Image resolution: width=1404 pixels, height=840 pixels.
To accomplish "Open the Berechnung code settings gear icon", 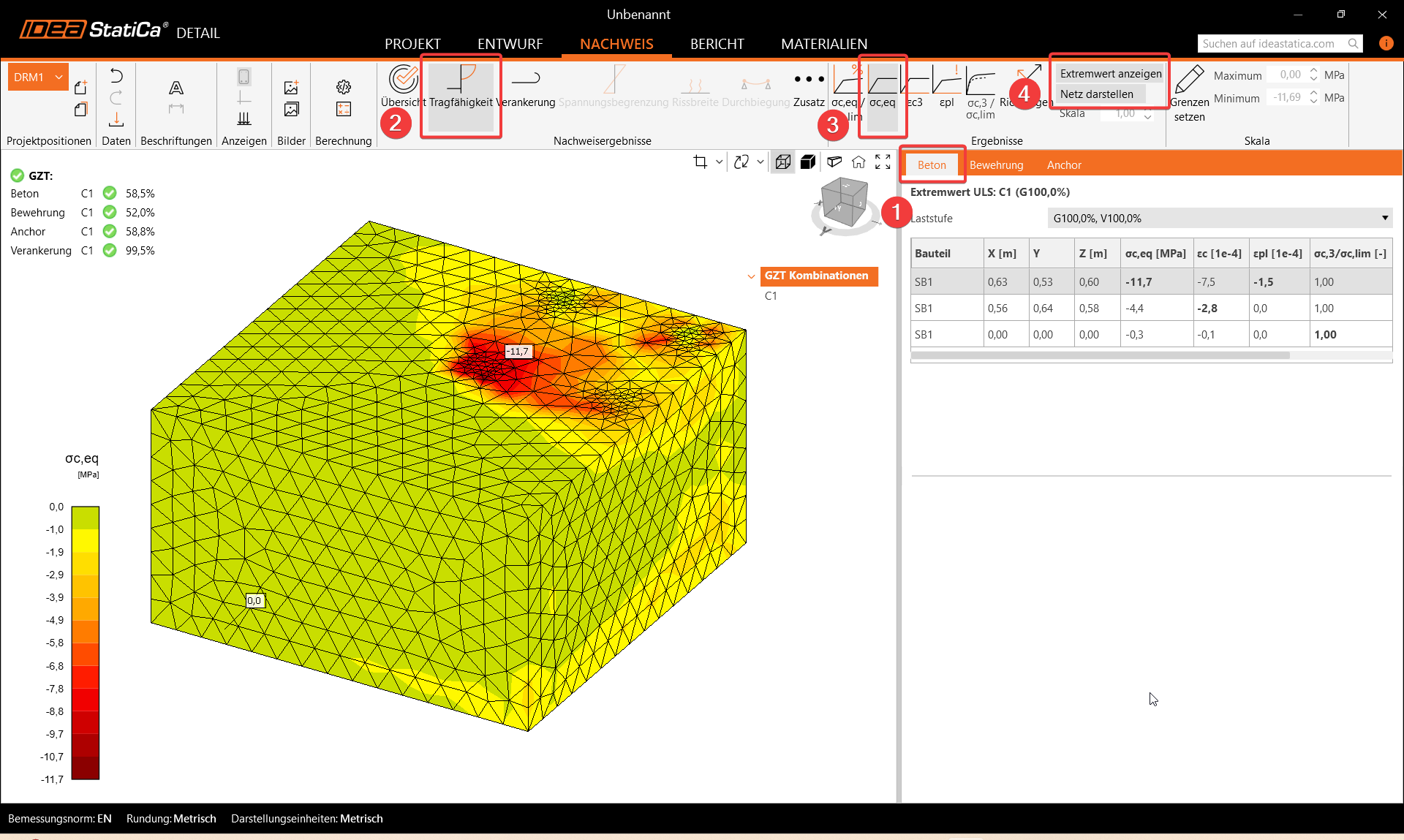I will (x=344, y=87).
